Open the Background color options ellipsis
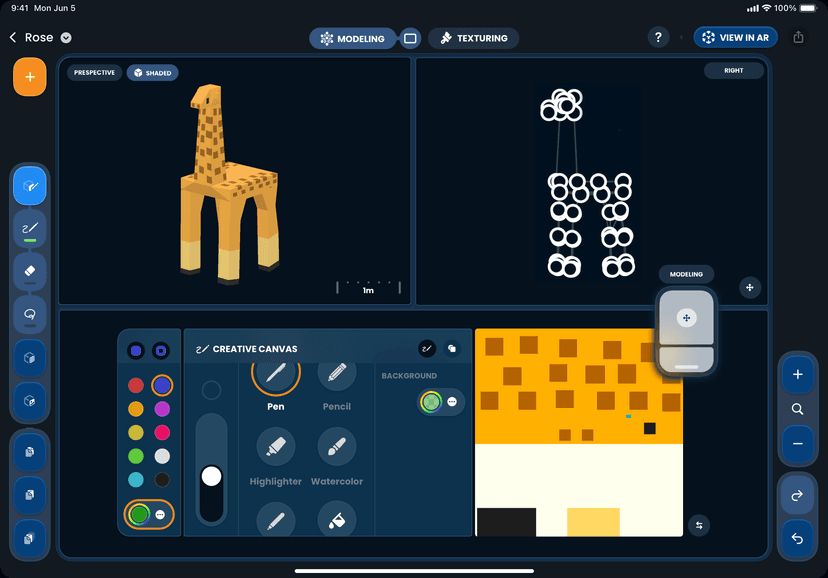 [453, 402]
